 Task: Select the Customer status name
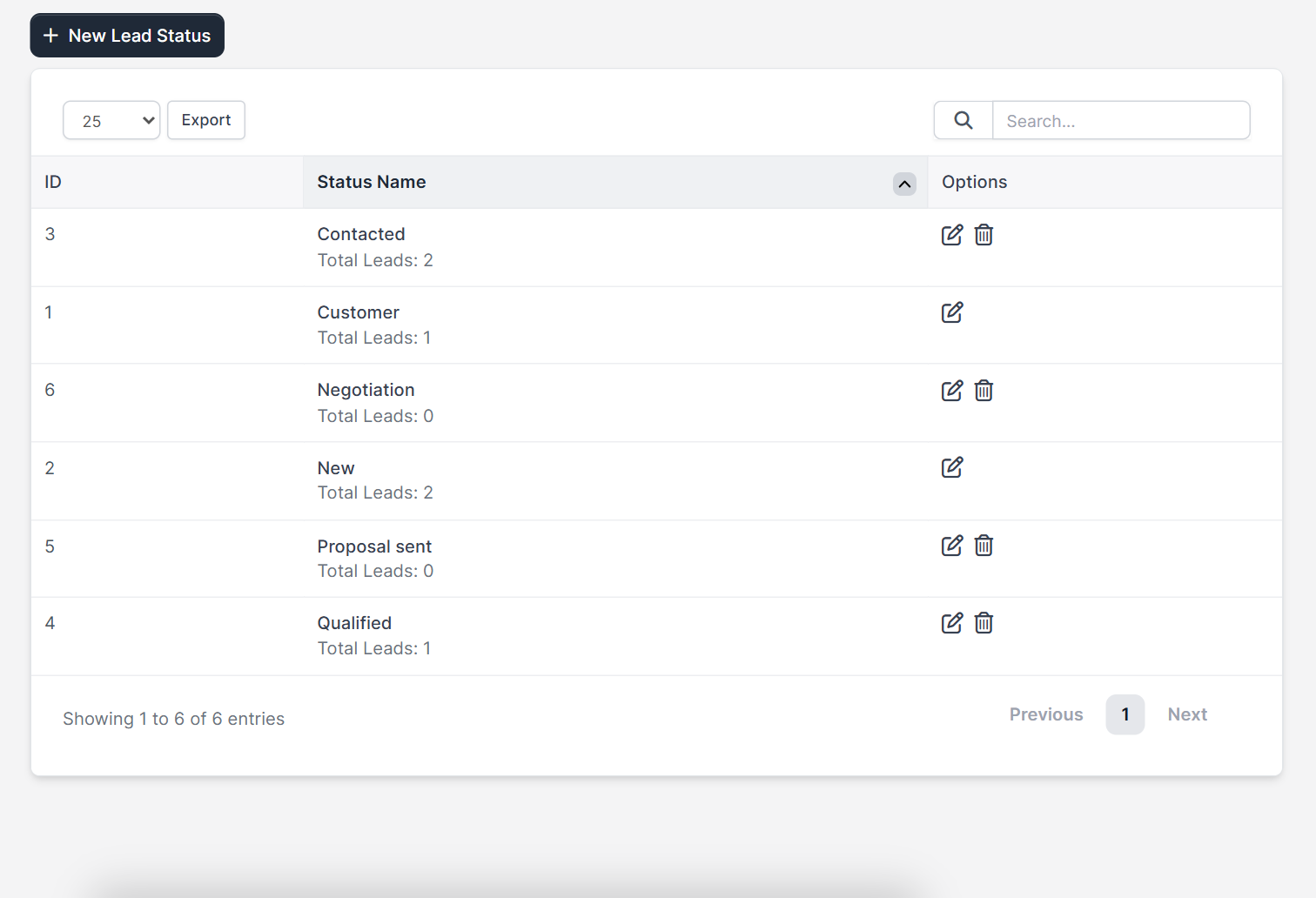(359, 312)
